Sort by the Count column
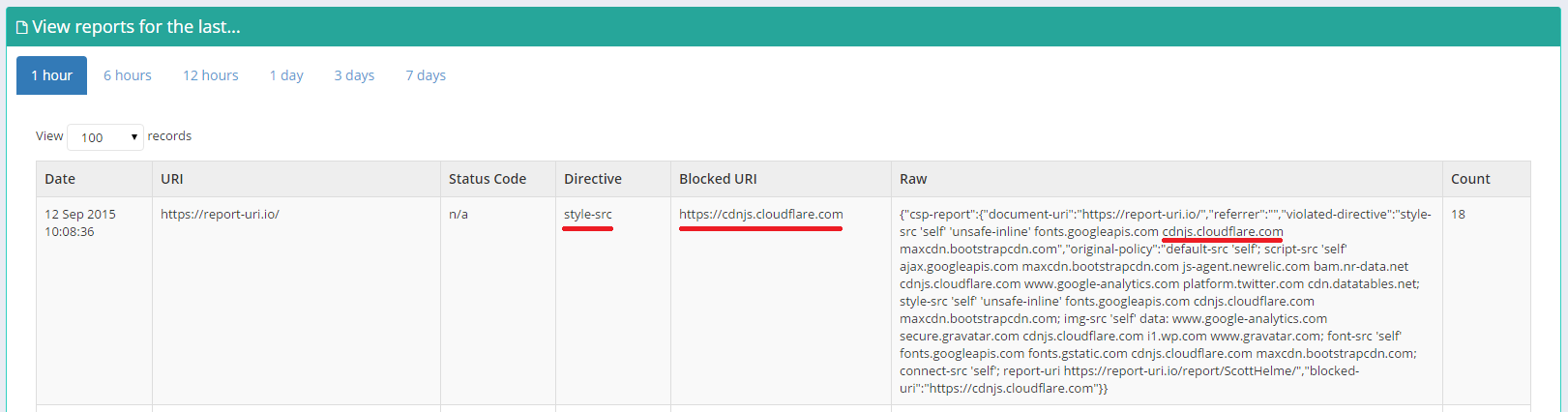1568x412 pixels. tap(1470, 179)
